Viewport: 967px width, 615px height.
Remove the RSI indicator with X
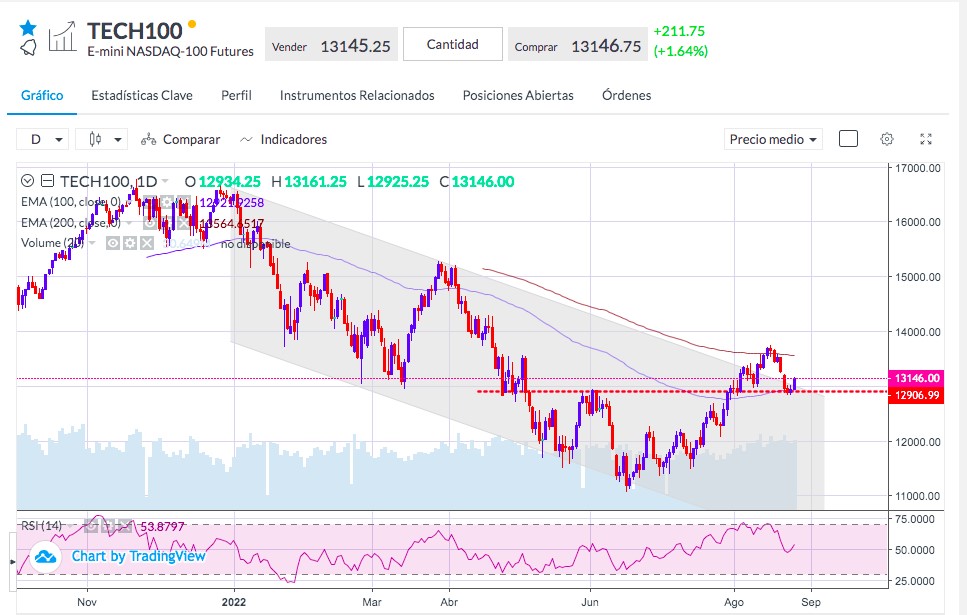click(125, 526)
